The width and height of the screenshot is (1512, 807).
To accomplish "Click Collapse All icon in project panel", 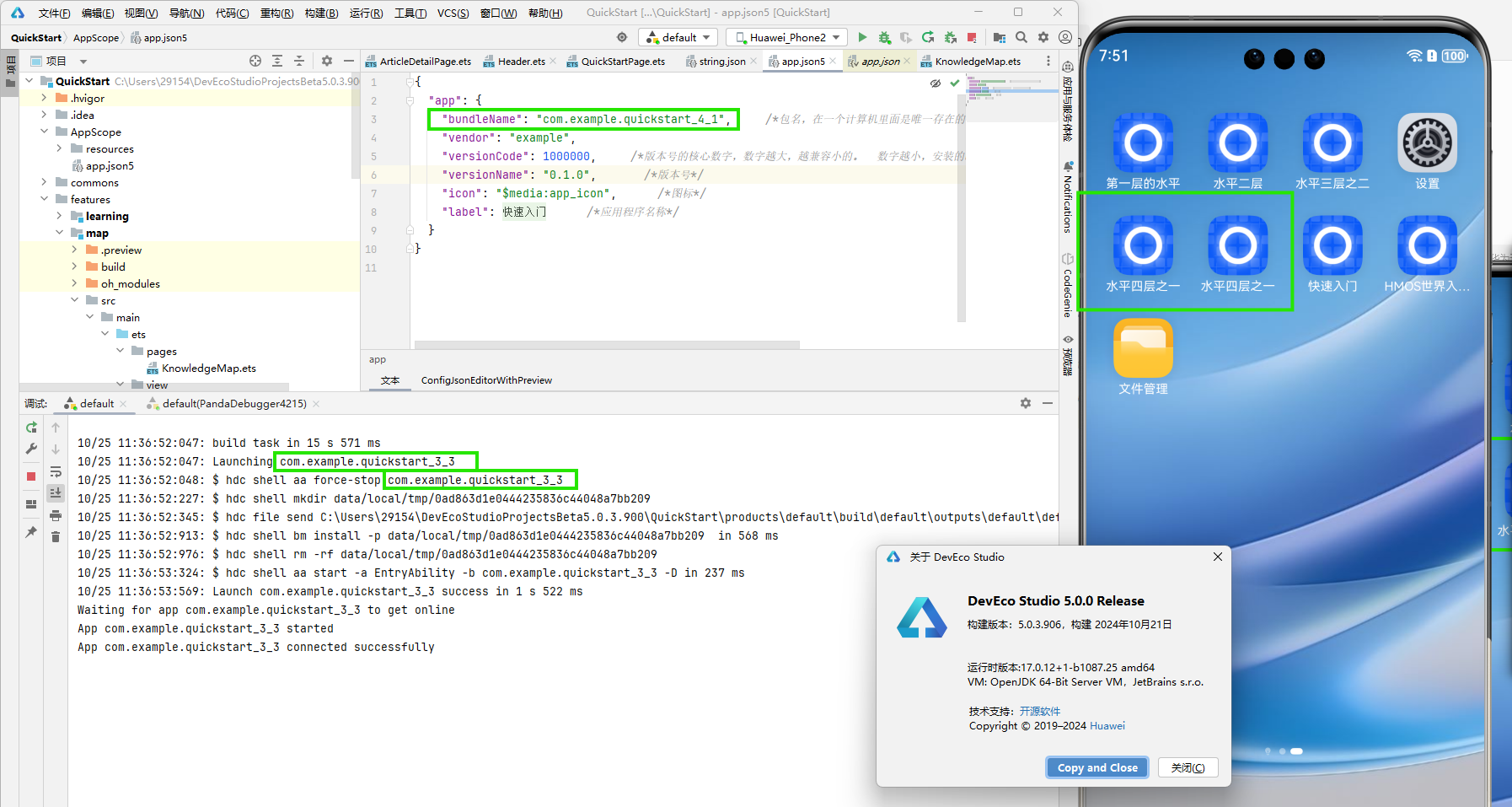I will click(299, 61).
